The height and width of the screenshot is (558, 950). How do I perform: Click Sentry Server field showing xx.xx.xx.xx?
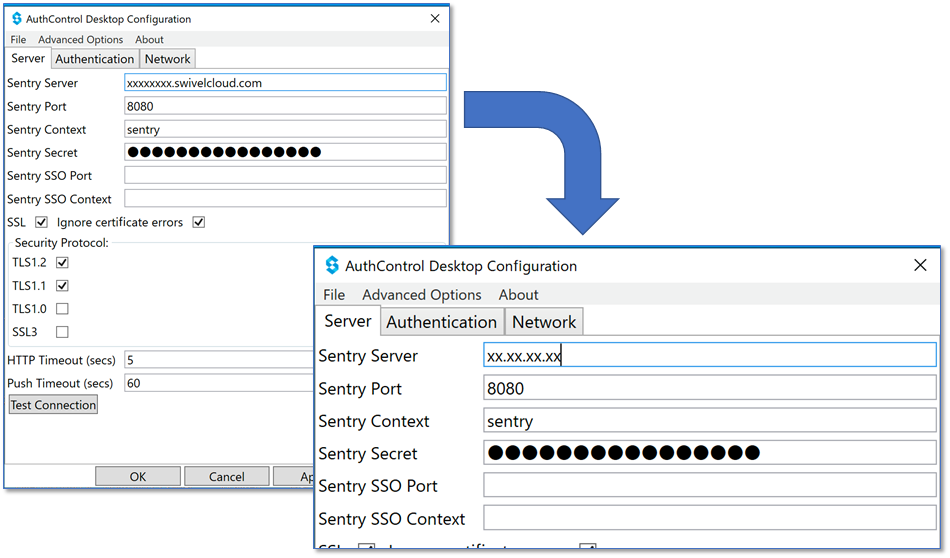coord(710,356)
